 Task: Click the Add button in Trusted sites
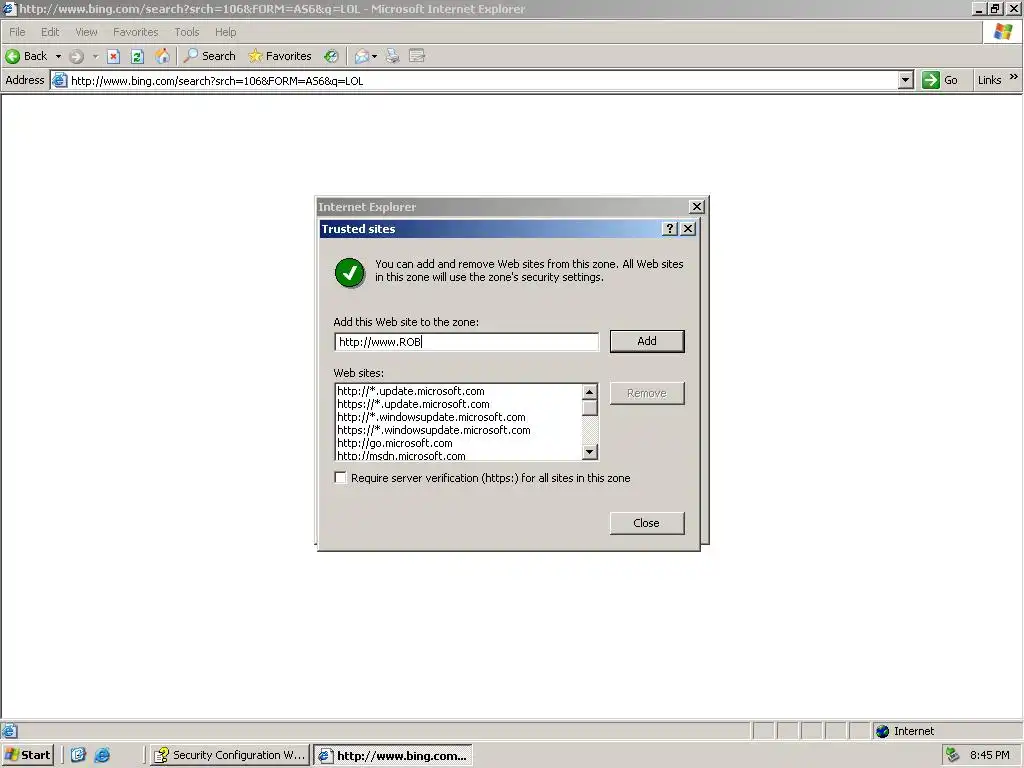point(647,341)
